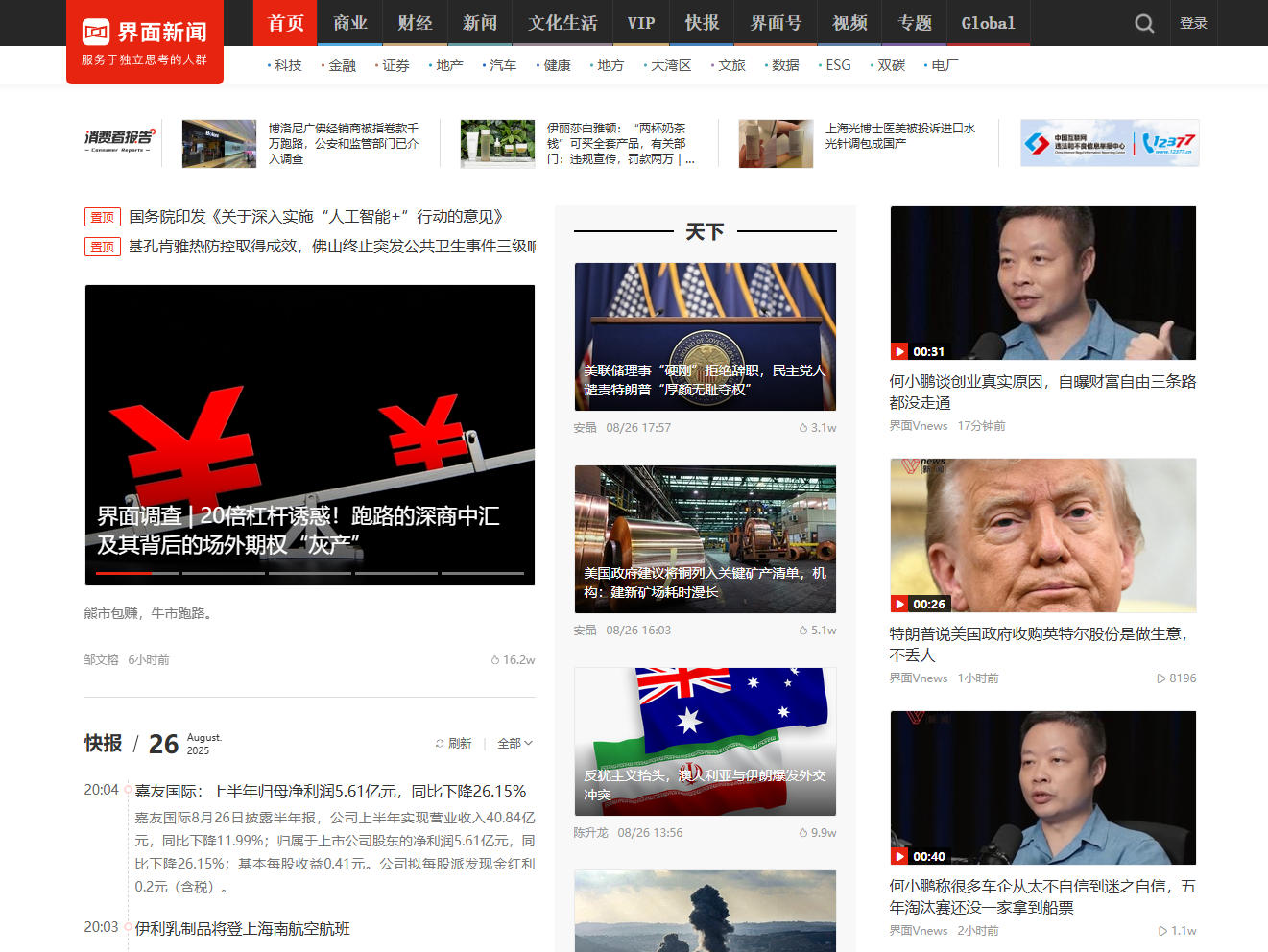Open the 伊利乳制品 快报 headline

pyautogui.click(x=242, y=929)
